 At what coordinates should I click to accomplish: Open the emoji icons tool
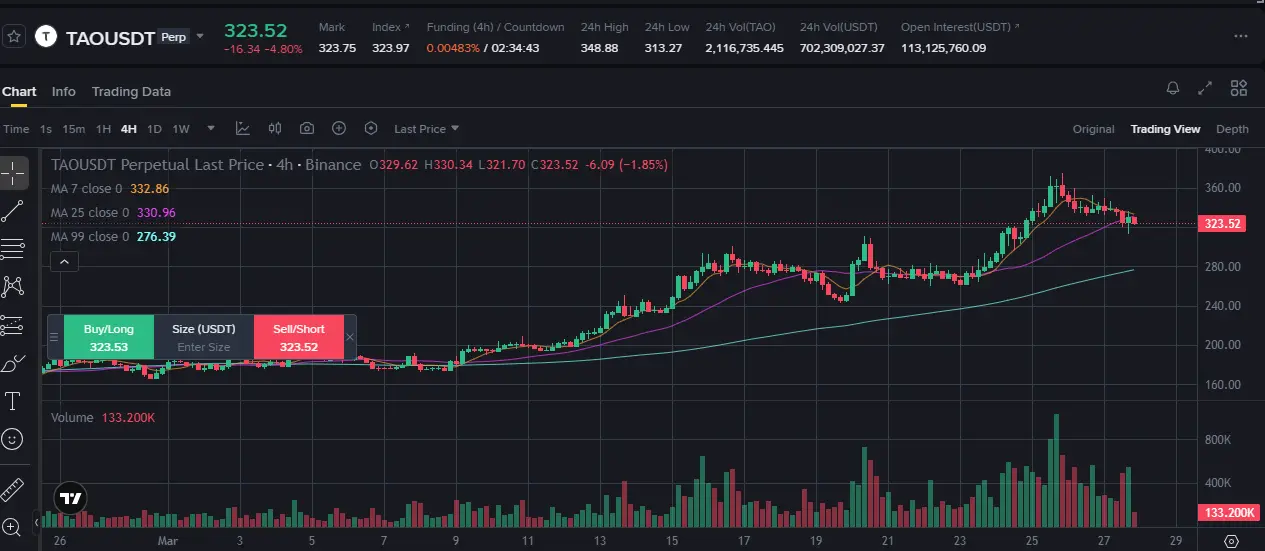point(13,439)
